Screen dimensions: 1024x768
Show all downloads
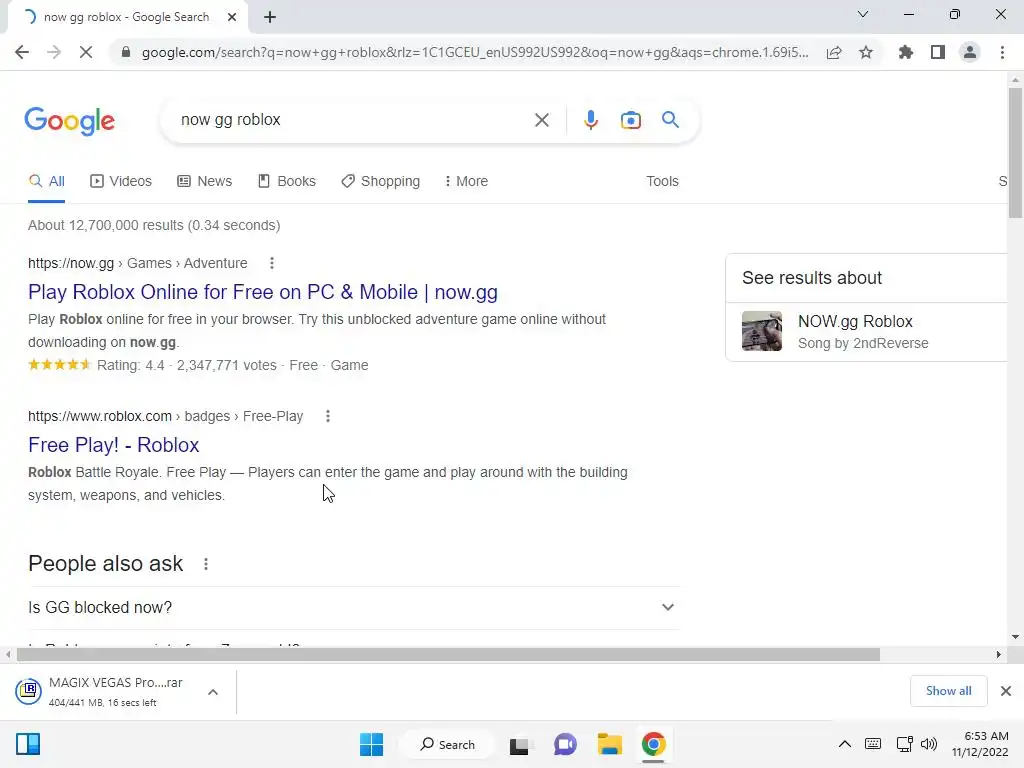[x=948, y=691]
